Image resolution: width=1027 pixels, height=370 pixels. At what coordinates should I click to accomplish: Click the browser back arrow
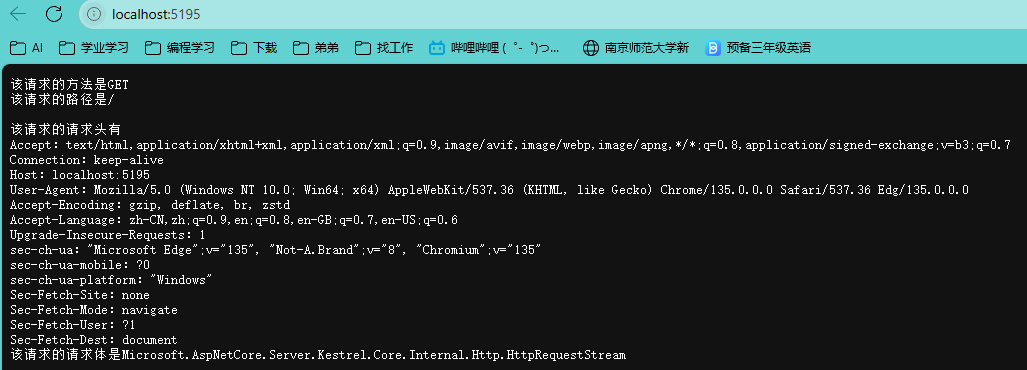(x=18, y=14)
